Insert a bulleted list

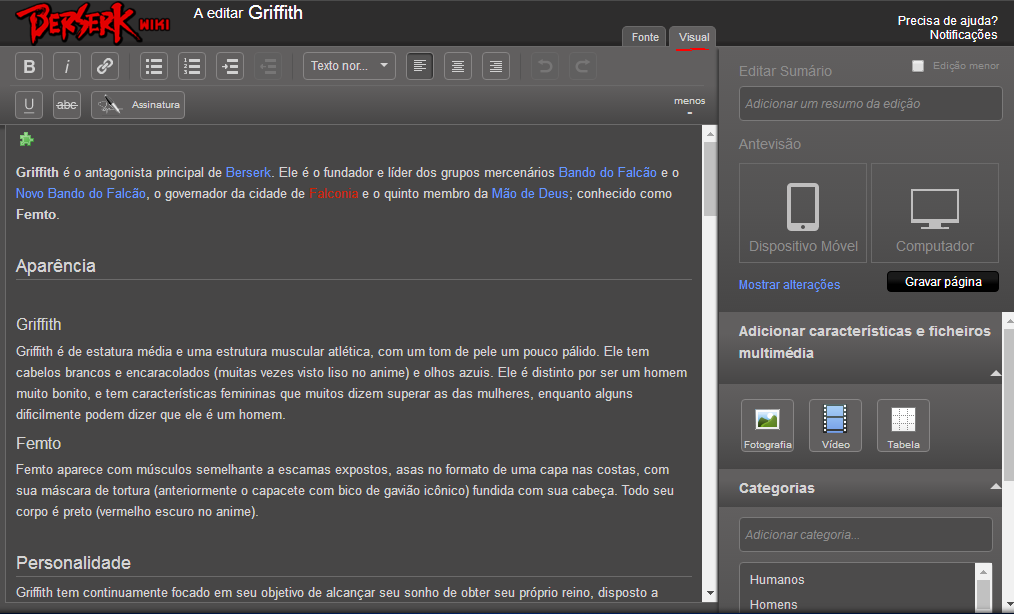coord(154,66)
